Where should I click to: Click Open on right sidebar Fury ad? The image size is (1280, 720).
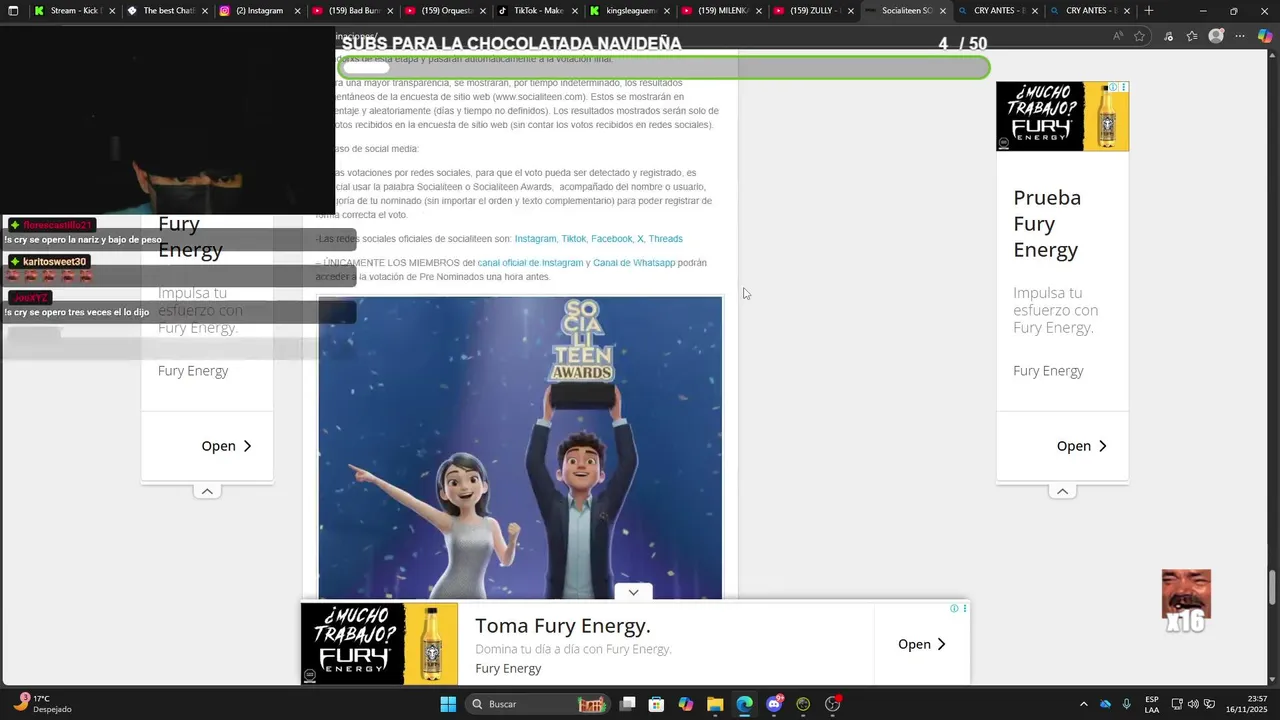[x=1081, y=446]
